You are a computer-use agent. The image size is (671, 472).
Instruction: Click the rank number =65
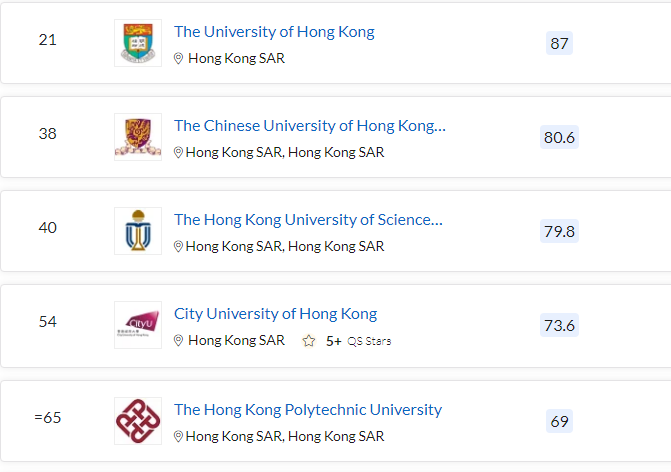(x=48, y=418)
